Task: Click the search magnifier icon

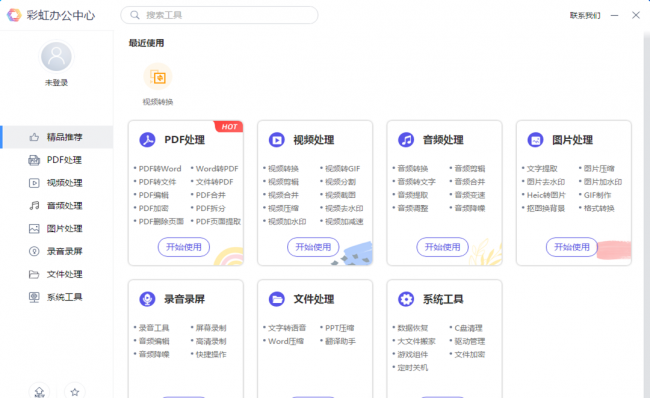Action: (x=135, y=15)
